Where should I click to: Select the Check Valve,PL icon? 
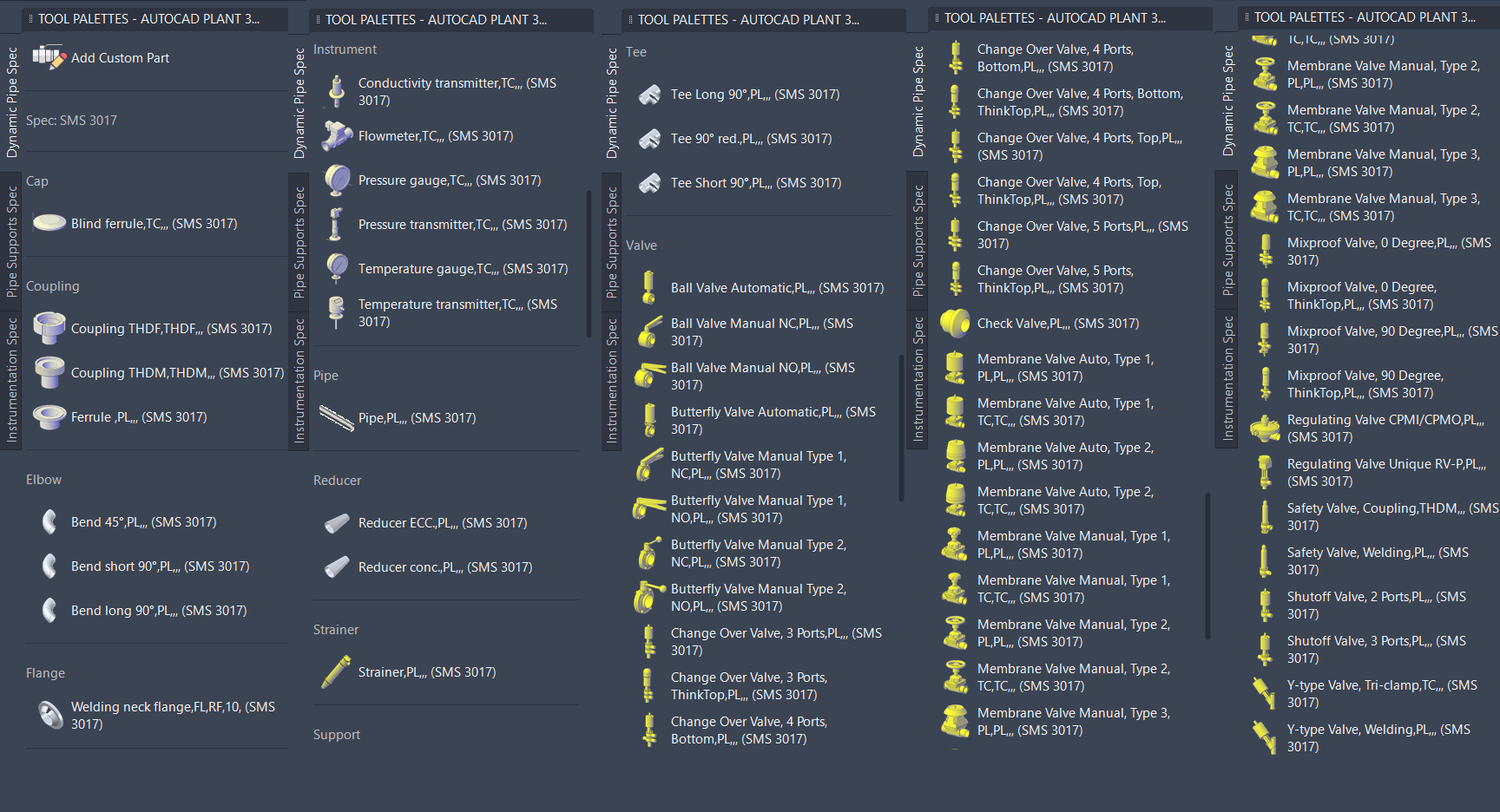tap(956, 323)
